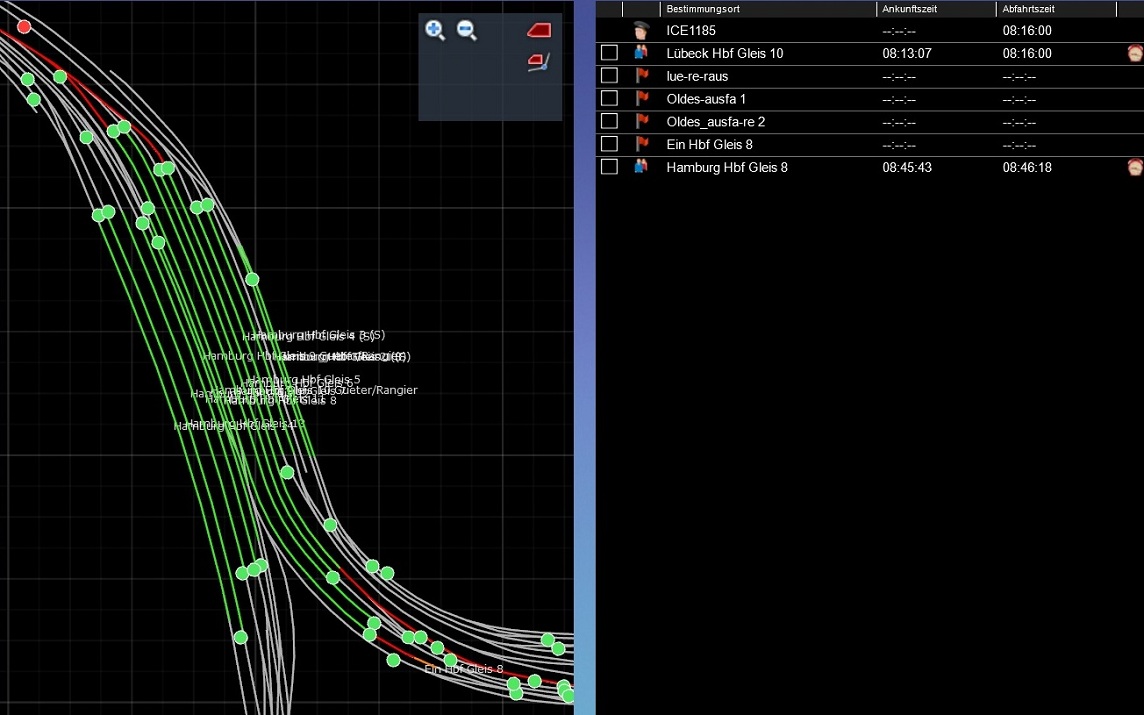Click the red track with marker icon
This screenshot has height=715, width=1144.
[538, 62]
